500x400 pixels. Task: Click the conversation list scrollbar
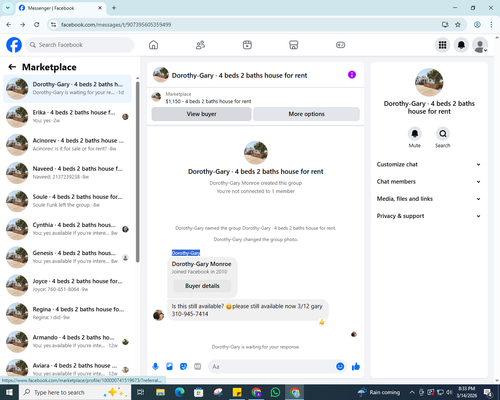point(138,172)
